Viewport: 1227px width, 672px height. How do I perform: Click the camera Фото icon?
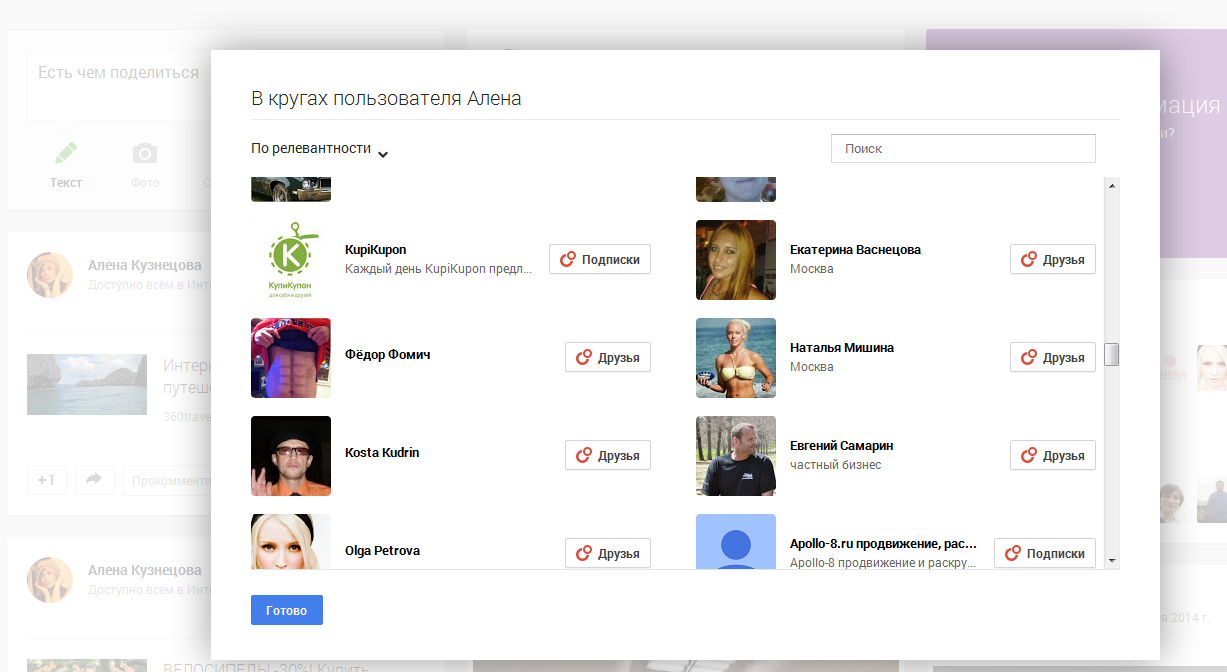[145, 154]
